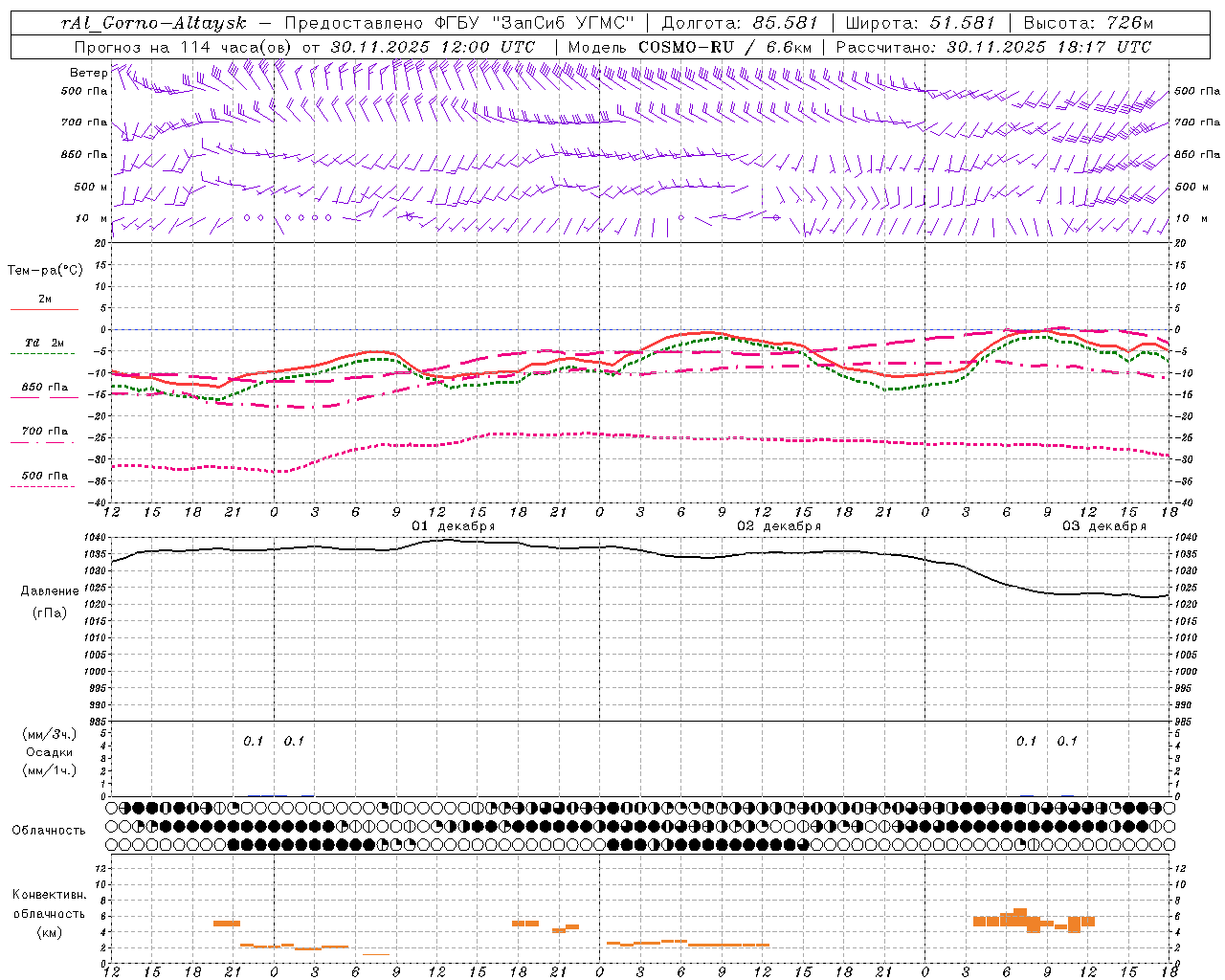Click the 850 гПа temperature legend entry
Image resolution: width=1225 pixels, height=980 pixels.
tap(45, 388)
